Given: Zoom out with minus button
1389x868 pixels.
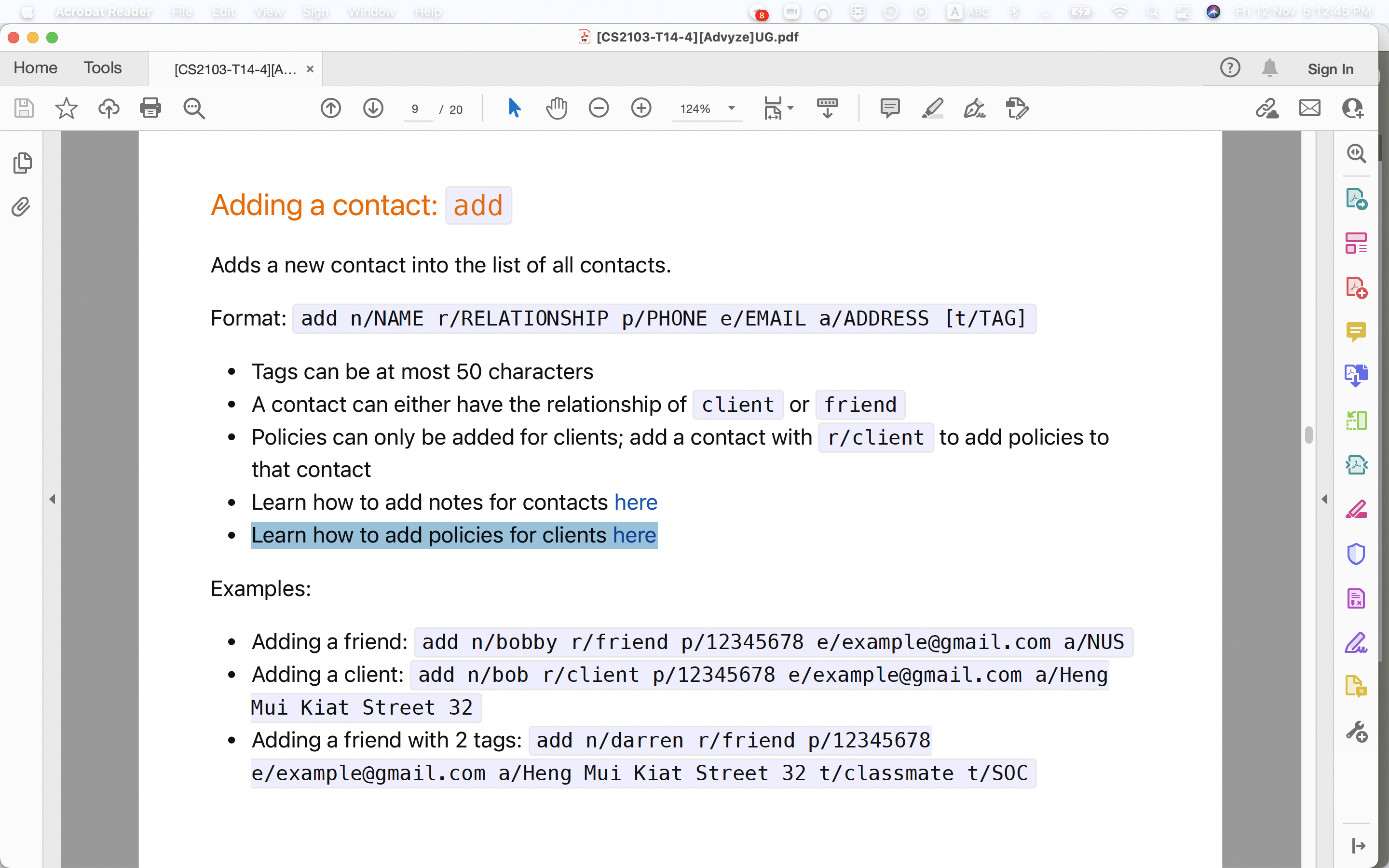Looking at the screenshot, I should pos(599,108).
